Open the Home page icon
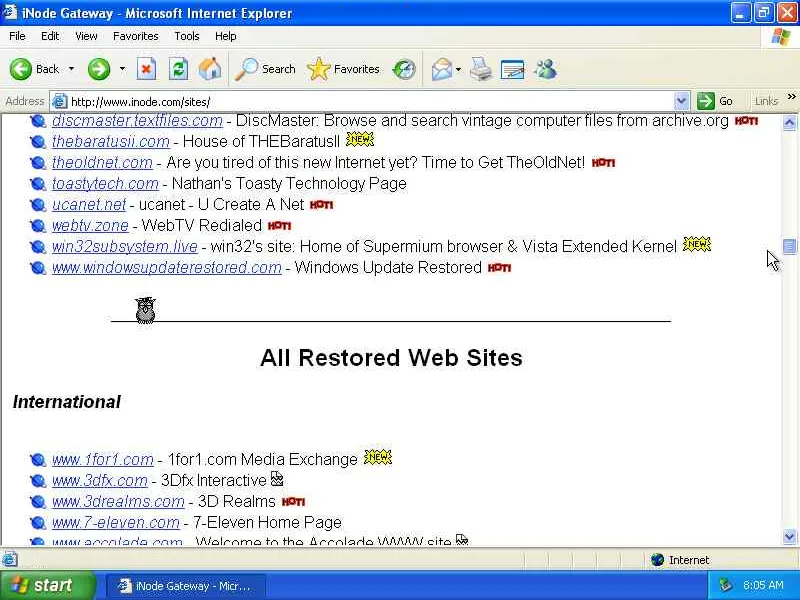 tap(210, 69)
